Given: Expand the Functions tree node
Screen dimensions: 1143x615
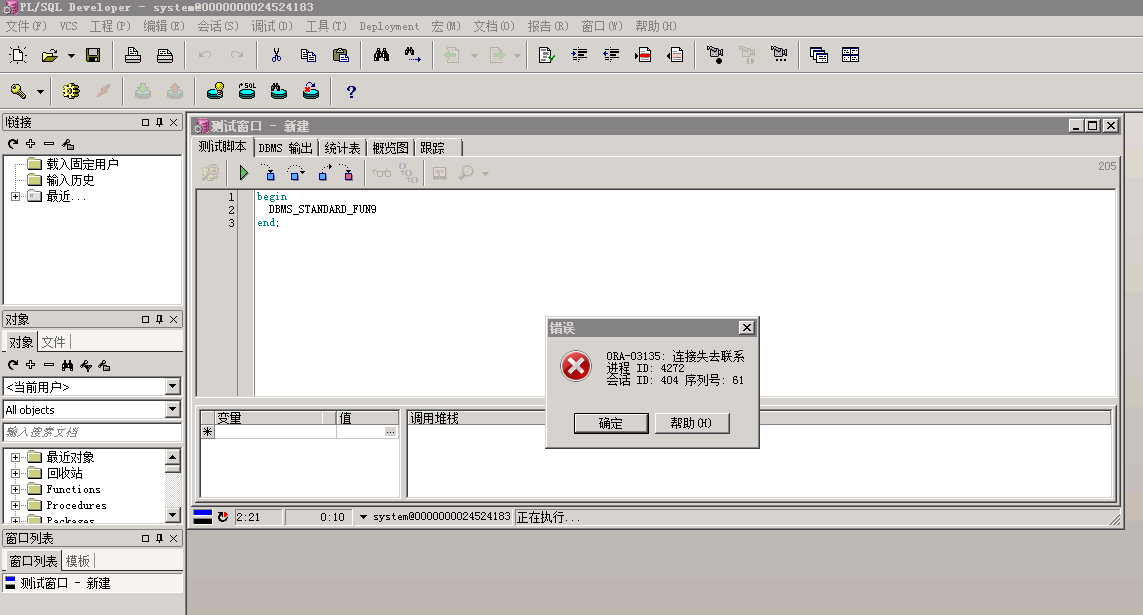Looking at the screenshot, I should pyautogui.click(x=16, y=489).
